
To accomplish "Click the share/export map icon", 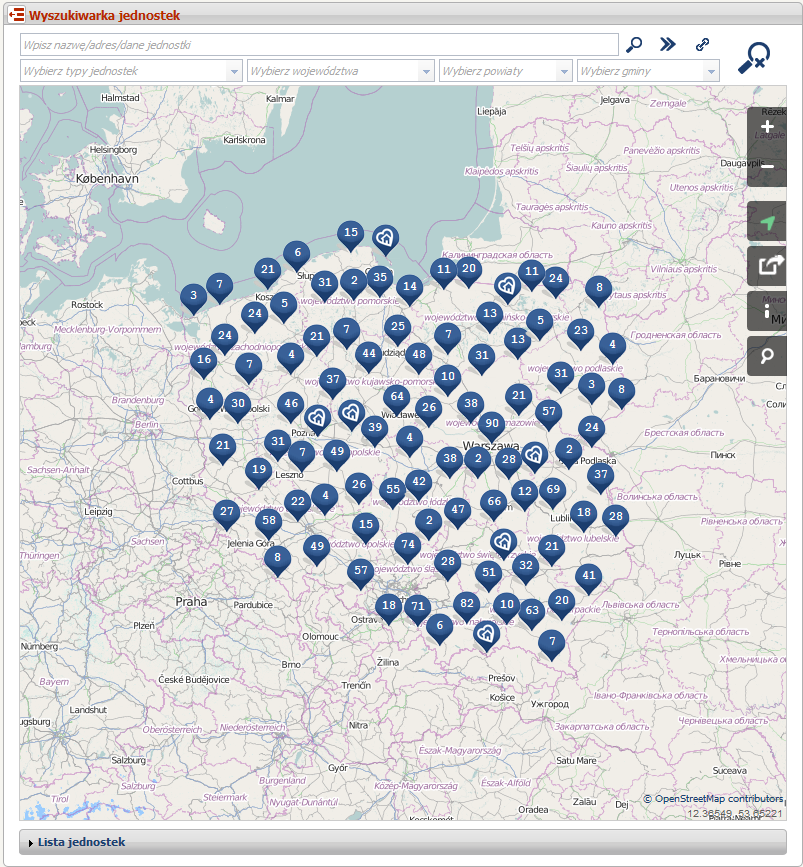I will tap(767, 266).
